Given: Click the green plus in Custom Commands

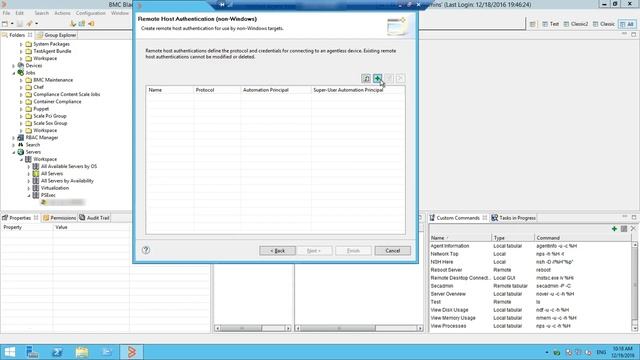Looking at the screenshot, I should tap(614, 229).
